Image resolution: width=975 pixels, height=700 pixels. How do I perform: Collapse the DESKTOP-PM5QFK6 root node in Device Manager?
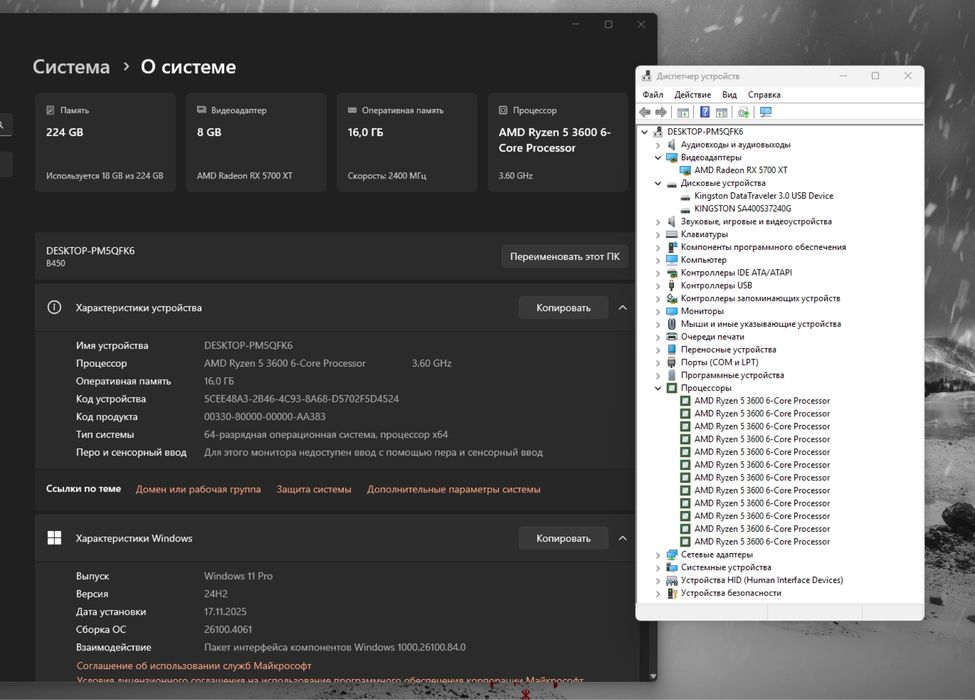[x=645, y=132]
